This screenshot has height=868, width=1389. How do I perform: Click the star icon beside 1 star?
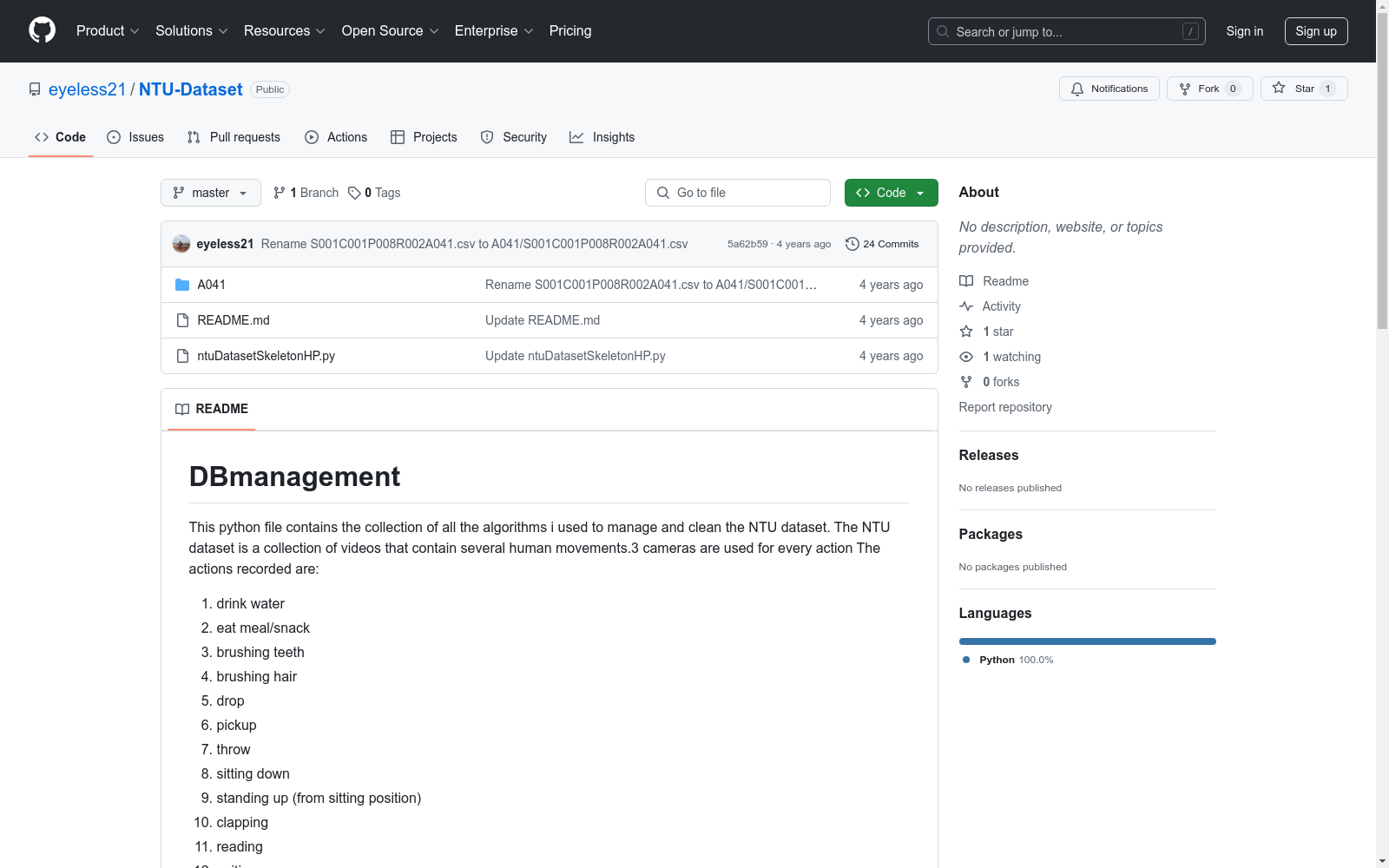(x=966, y=332)
